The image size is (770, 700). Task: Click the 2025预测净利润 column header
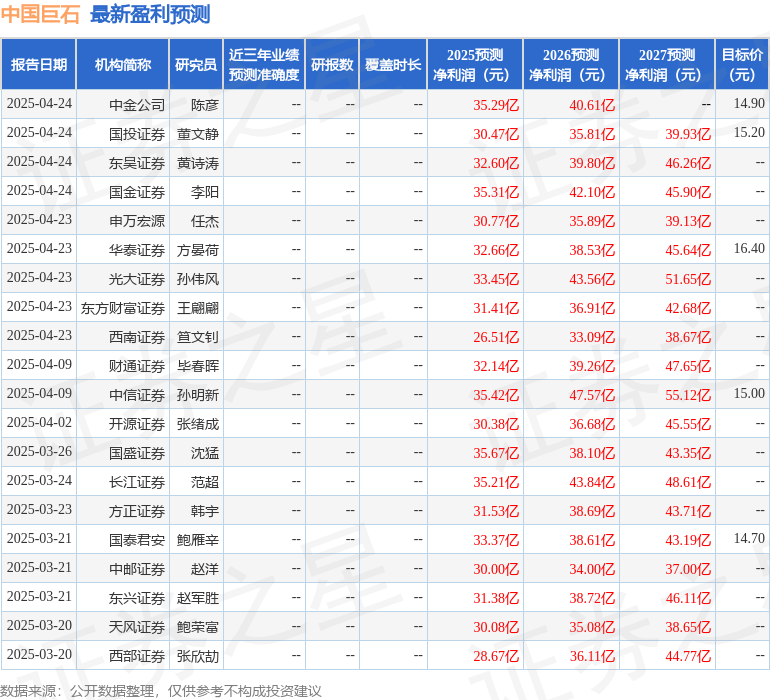pos(475,64)
